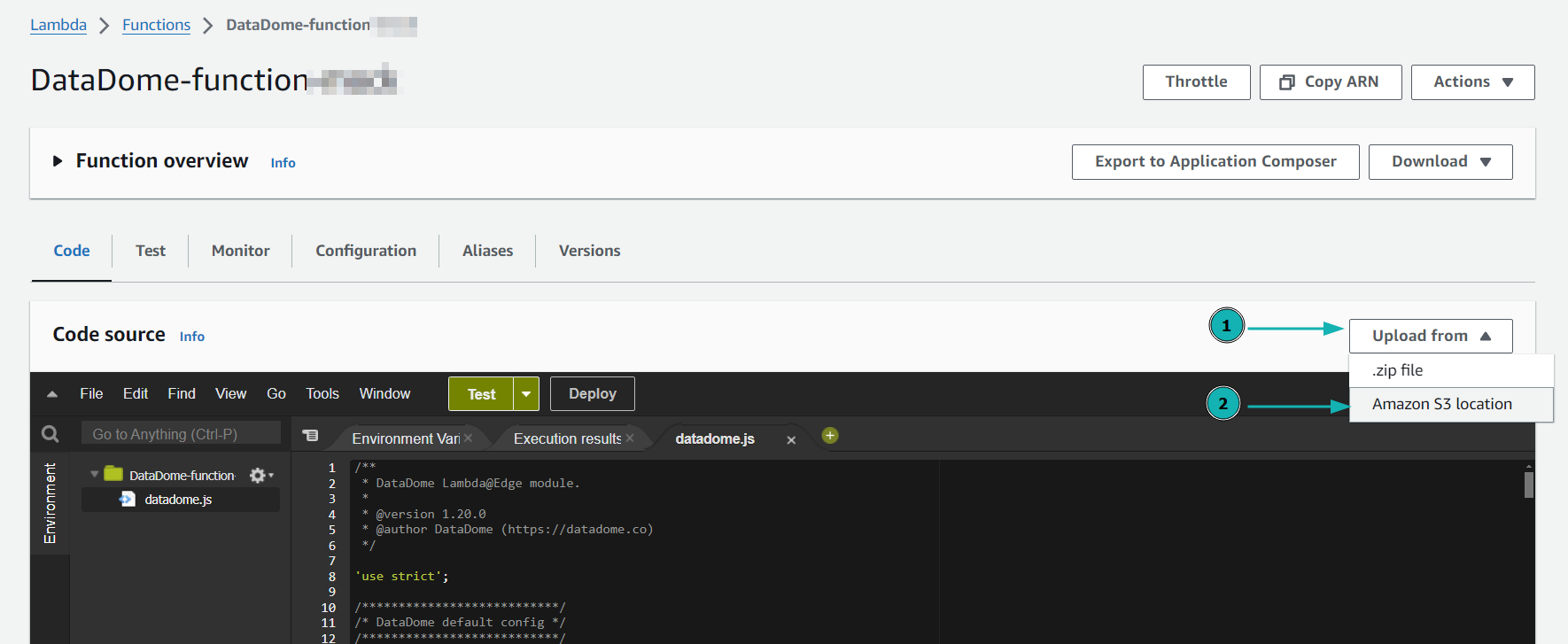Screen dimensions: 1568x644
Task: Click the tab list menu icon
Action: 310,436
